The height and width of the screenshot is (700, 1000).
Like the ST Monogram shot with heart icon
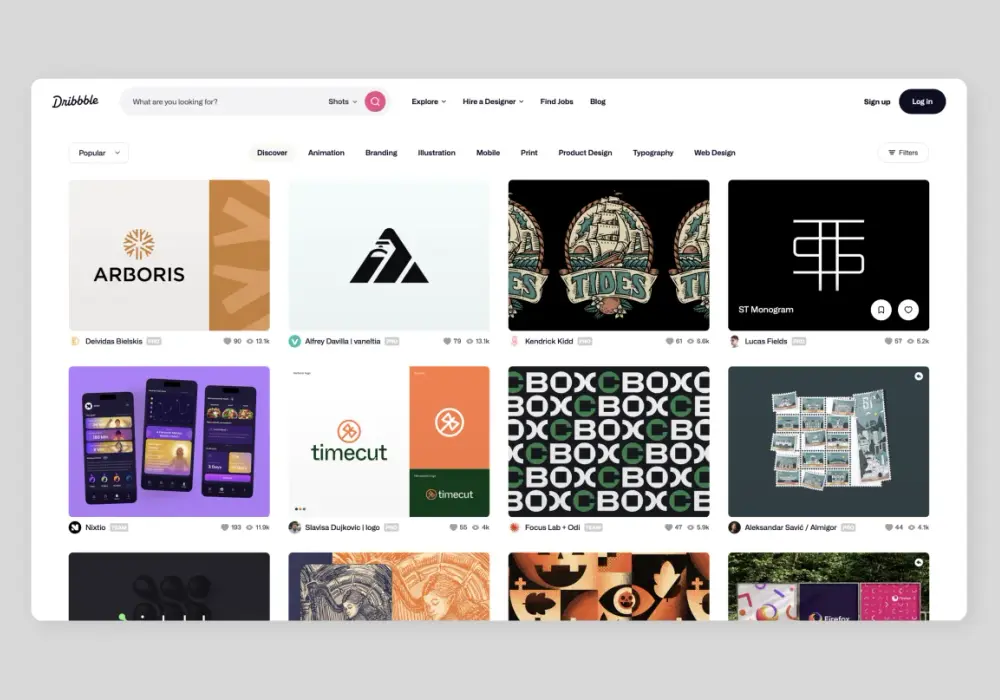(908, 310)
